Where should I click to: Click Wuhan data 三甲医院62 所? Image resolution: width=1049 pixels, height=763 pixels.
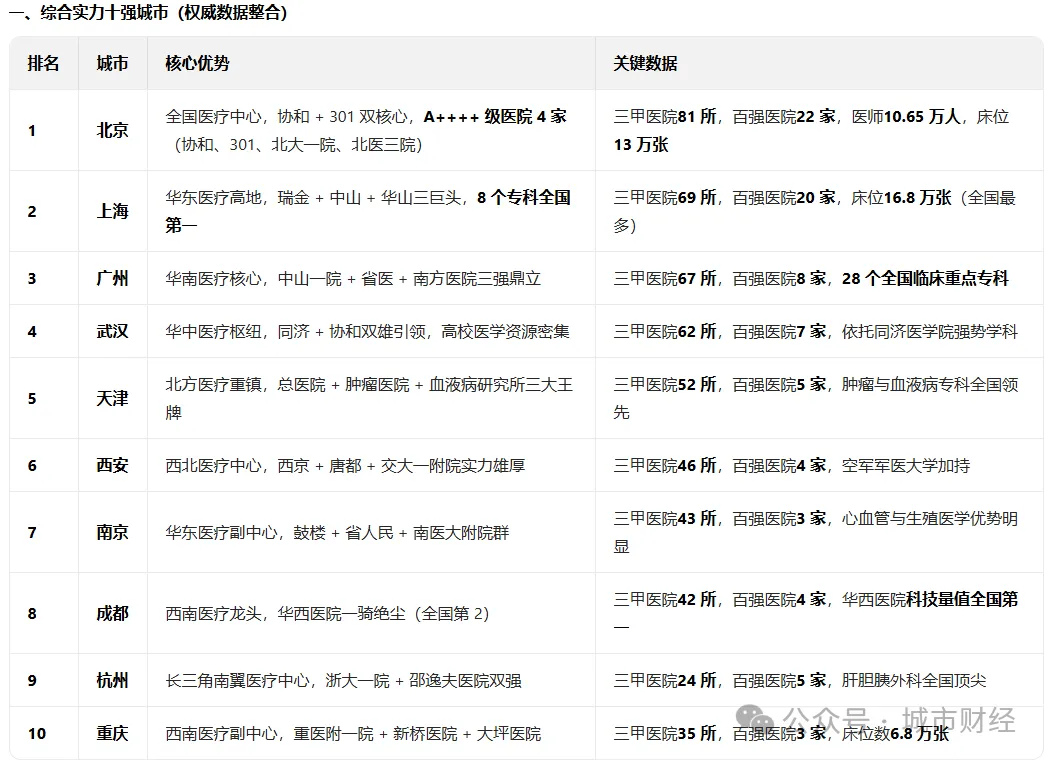point(665,331)
